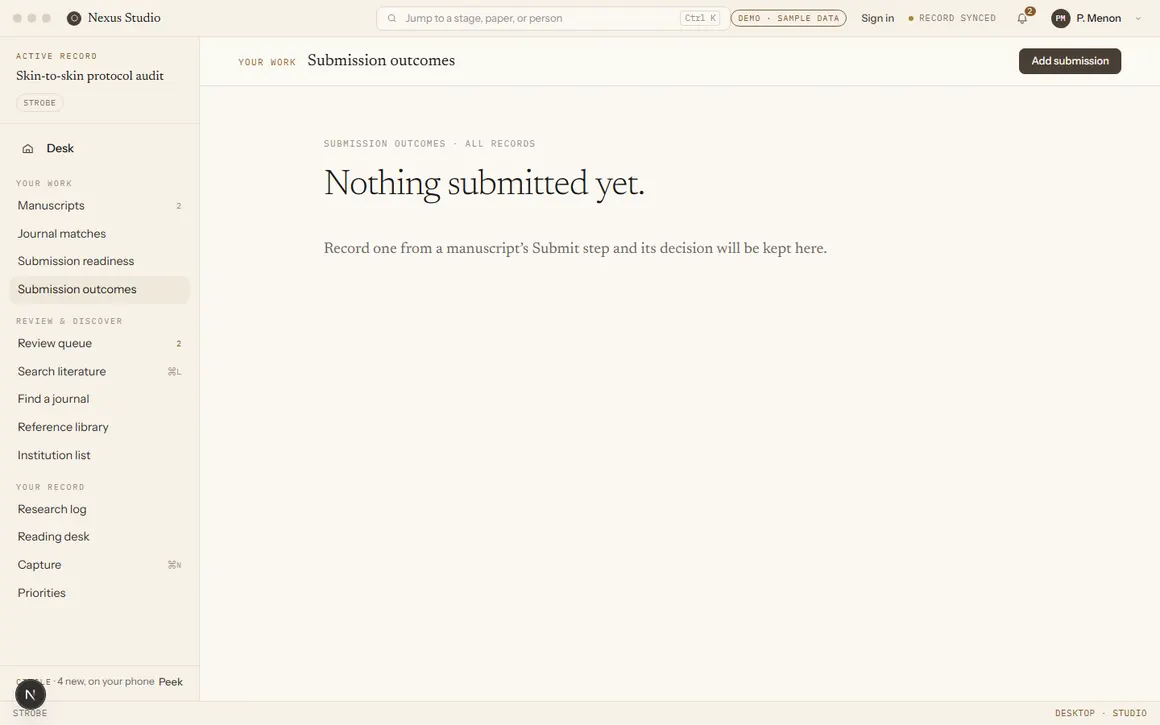Click the Desktop · Studio status text

[x=1101, y=713]
